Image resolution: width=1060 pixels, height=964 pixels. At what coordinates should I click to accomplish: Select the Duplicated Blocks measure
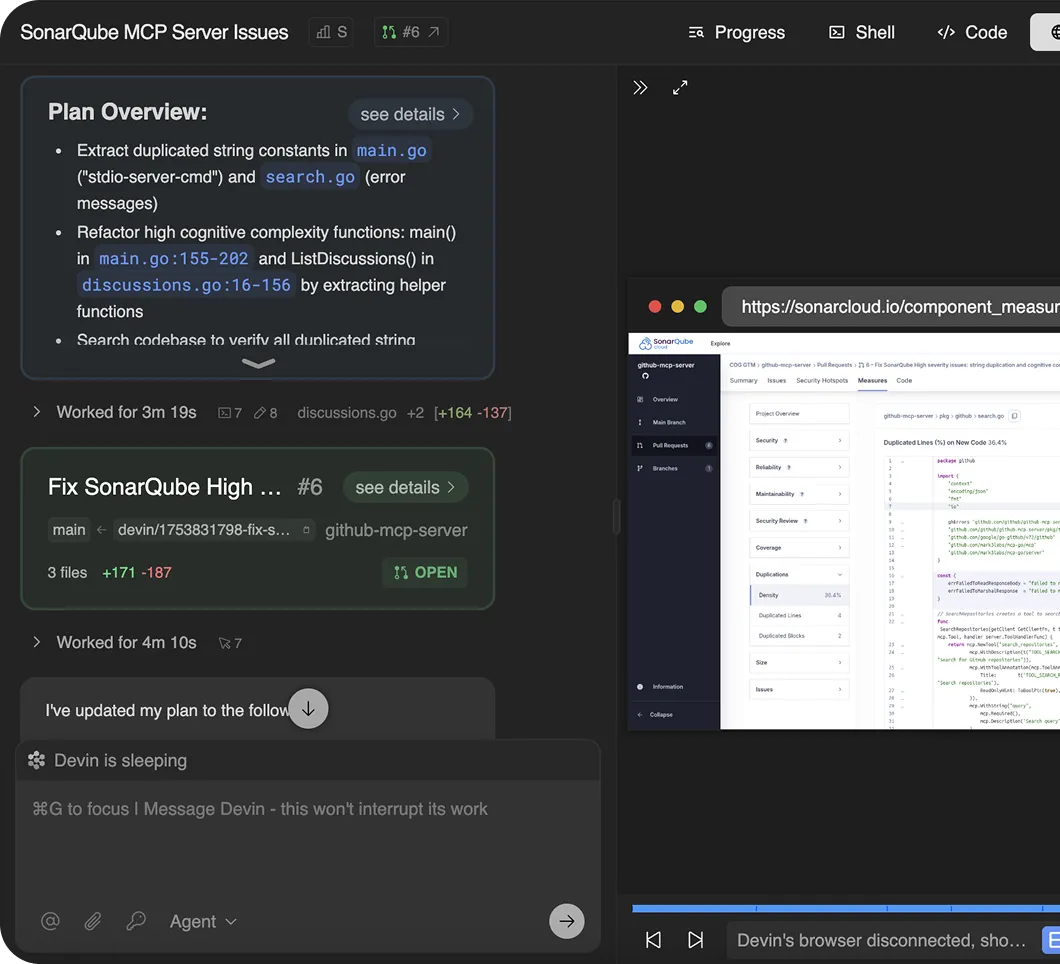coord(799,635)
